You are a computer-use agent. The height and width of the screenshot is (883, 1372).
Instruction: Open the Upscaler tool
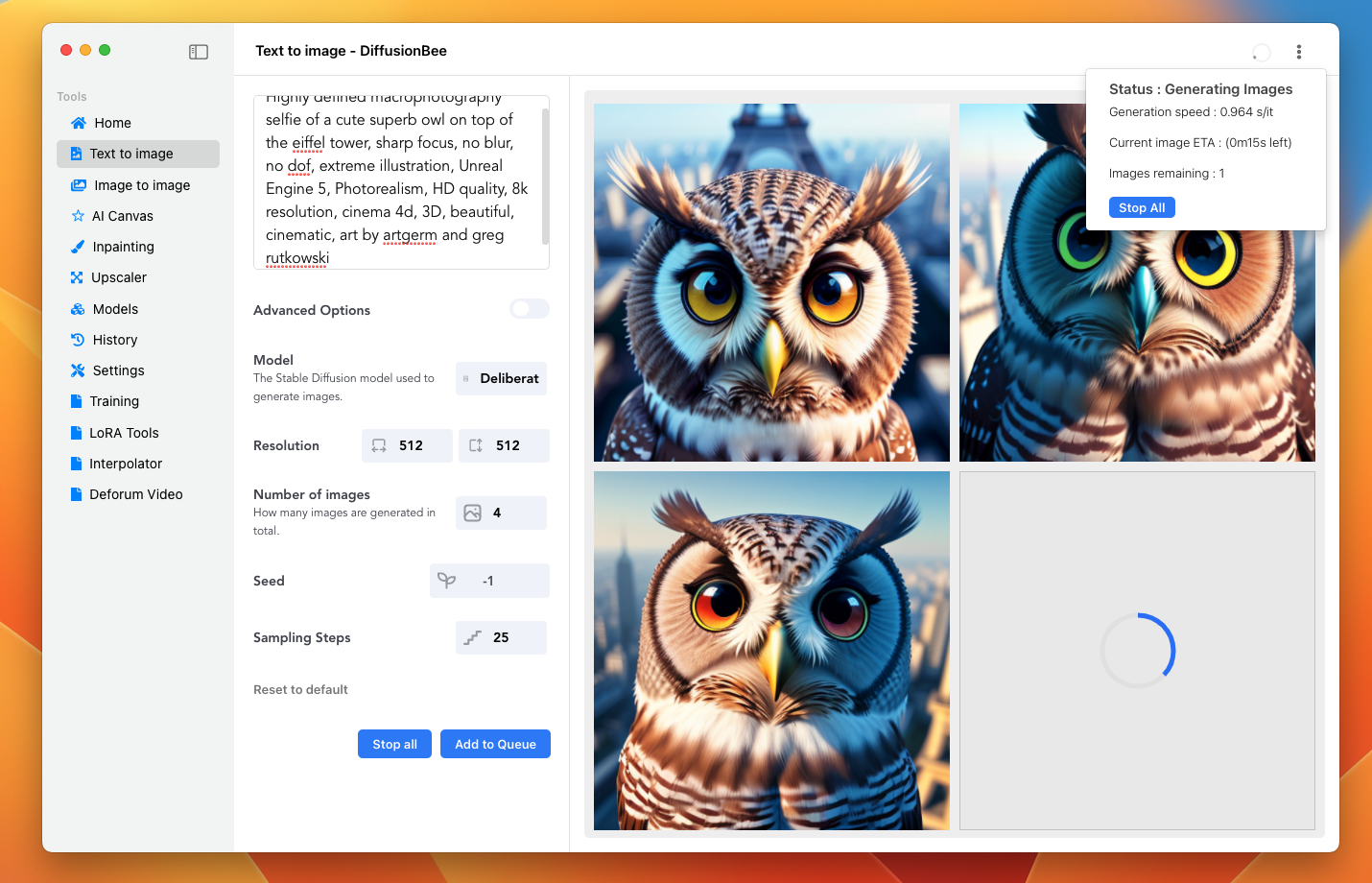click(x=121, y=276)
